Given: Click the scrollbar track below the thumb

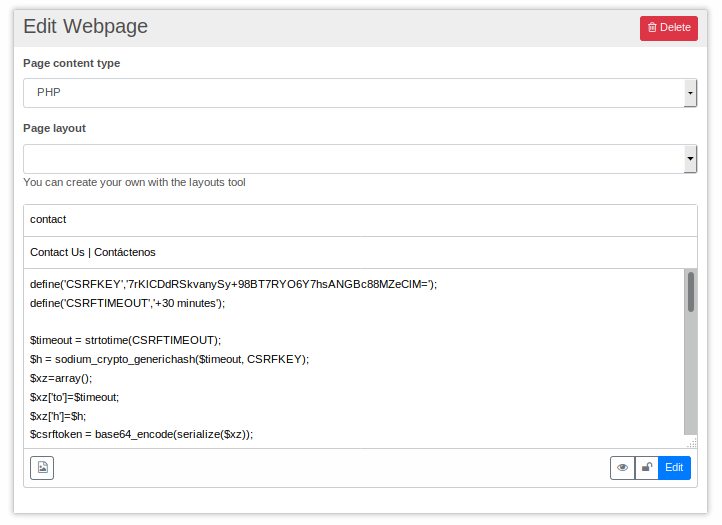Looking at the screenshot, I should click(690, 380).
